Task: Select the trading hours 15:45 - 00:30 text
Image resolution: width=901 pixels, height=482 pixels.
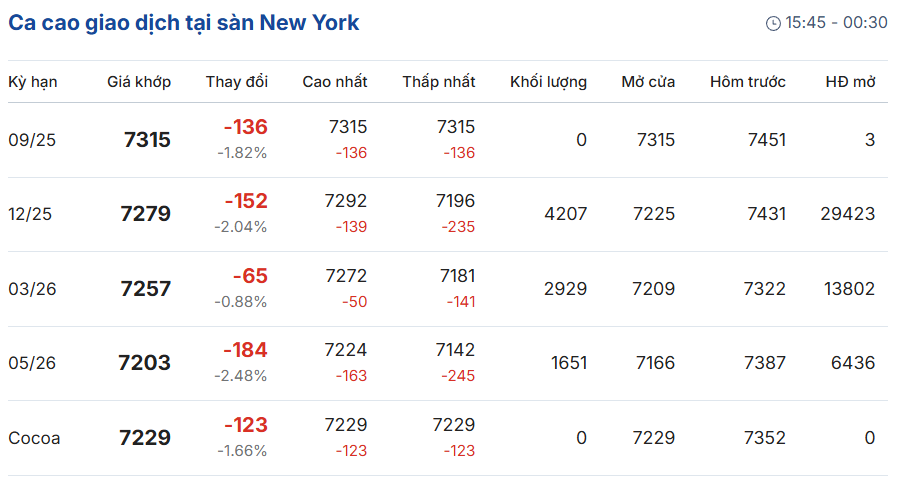Action: point(836,22)
